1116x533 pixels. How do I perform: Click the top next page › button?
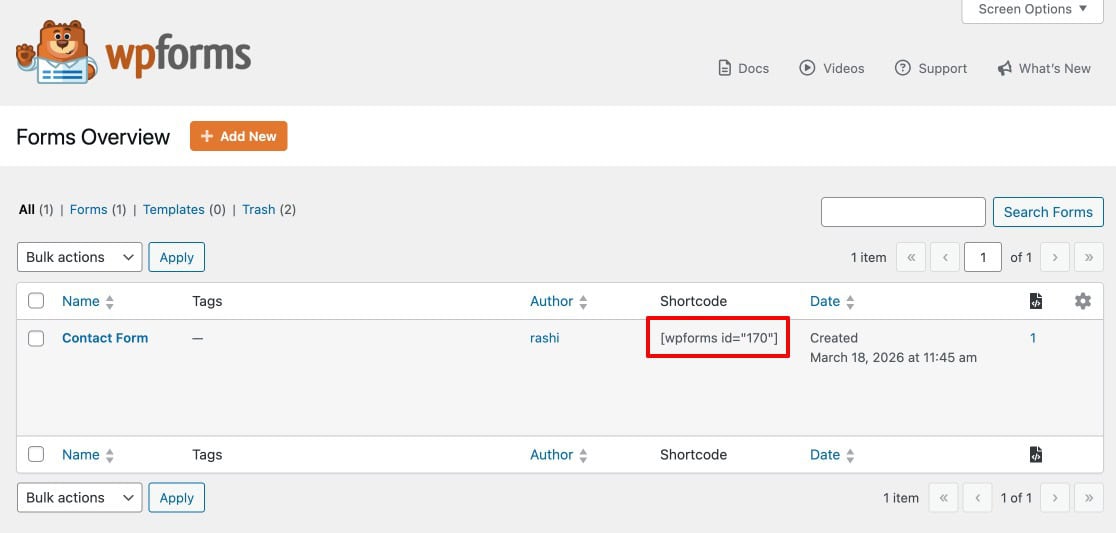(x=1055, y=257)
